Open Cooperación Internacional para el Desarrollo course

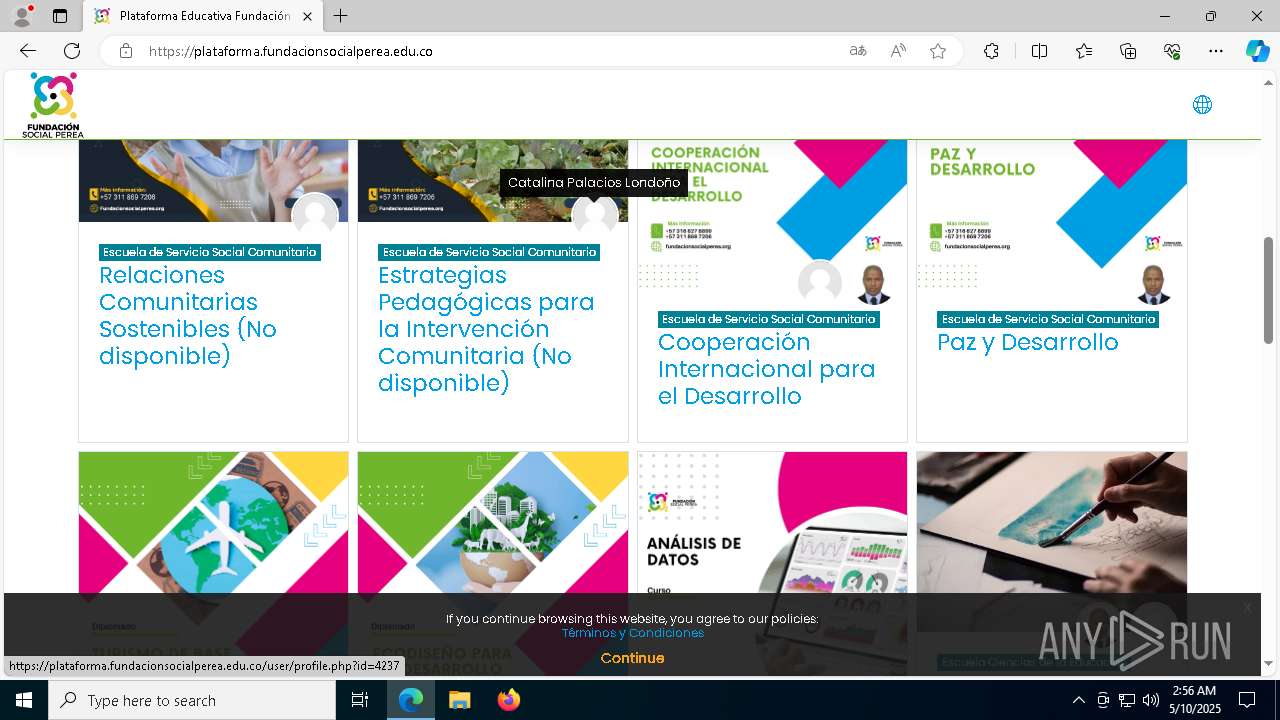click(766, 369)
